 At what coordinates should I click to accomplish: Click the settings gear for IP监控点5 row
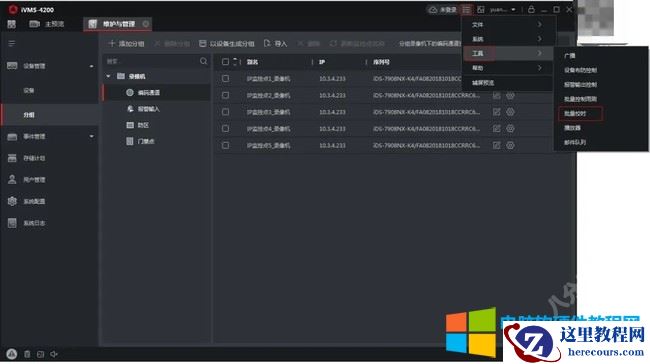click(x=510, y=146)
